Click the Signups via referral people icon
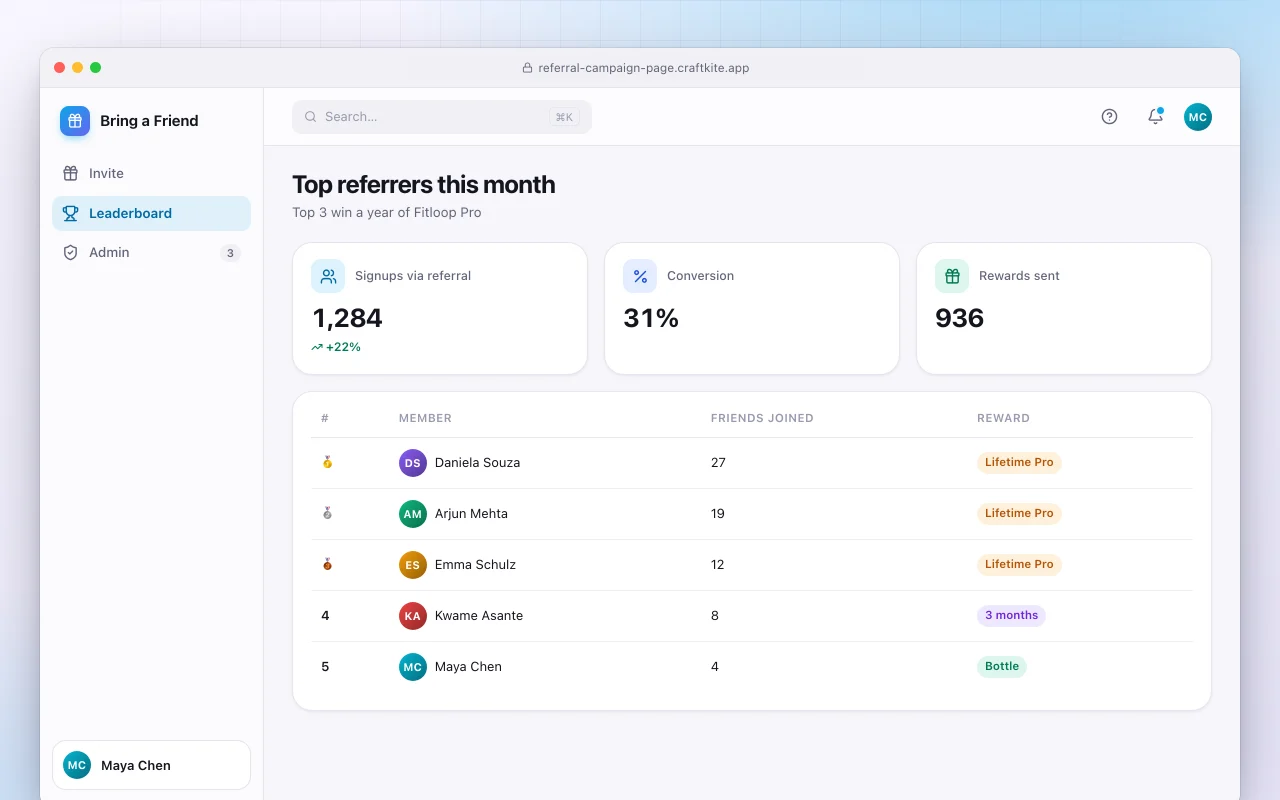The height and width of the screenshot is (800, 1280). [x=328, y=276]
